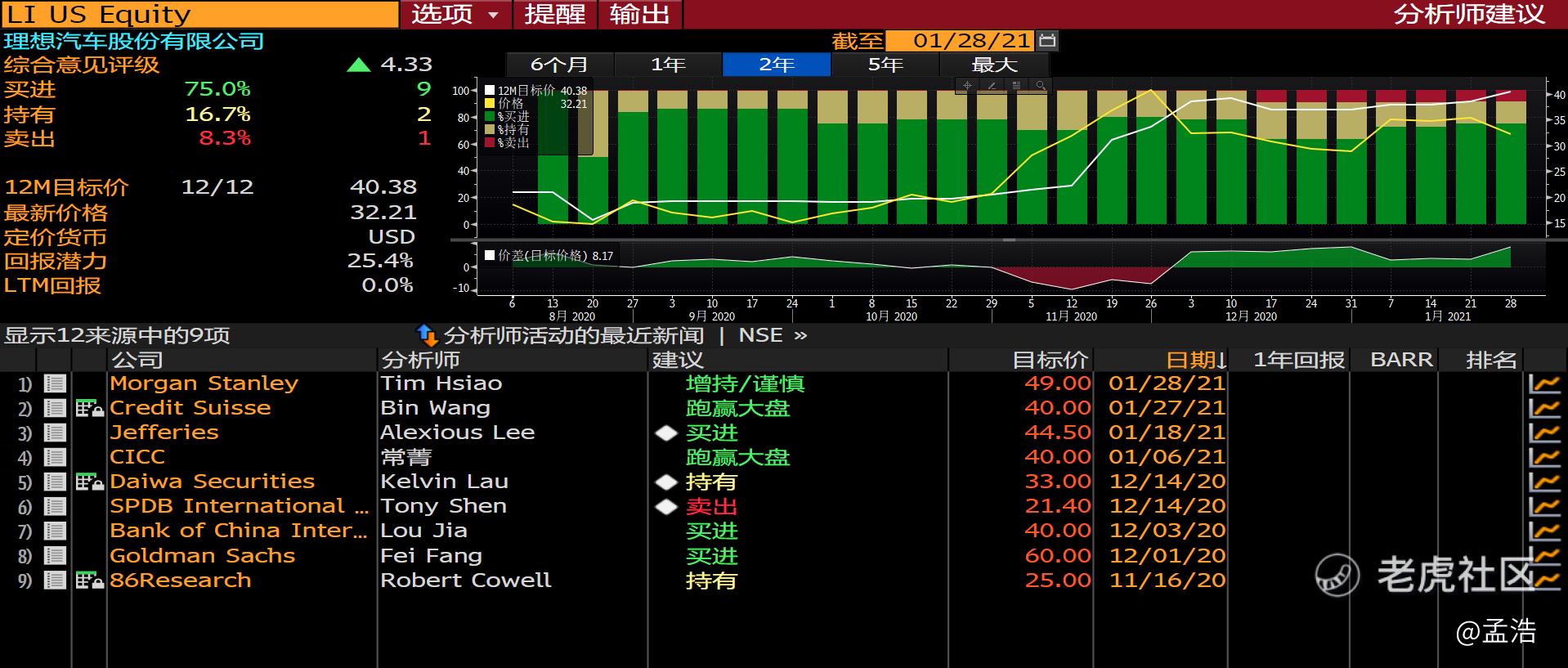The width and height of the screenshot is (1568, 668).
Task: Sort by BARR column header
Action: 1401,360
